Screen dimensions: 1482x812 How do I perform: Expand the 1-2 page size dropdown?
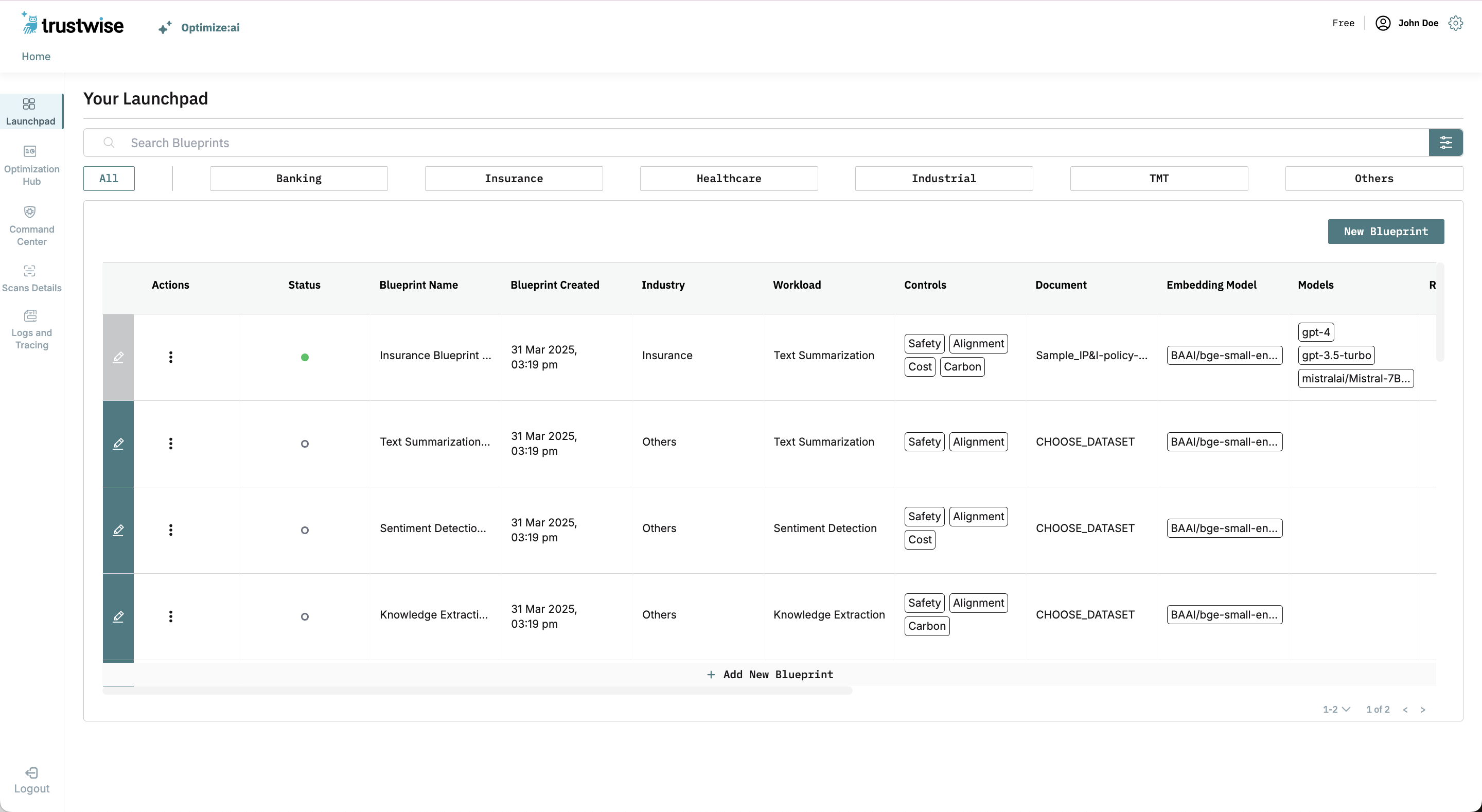(x=1336, y=710)
